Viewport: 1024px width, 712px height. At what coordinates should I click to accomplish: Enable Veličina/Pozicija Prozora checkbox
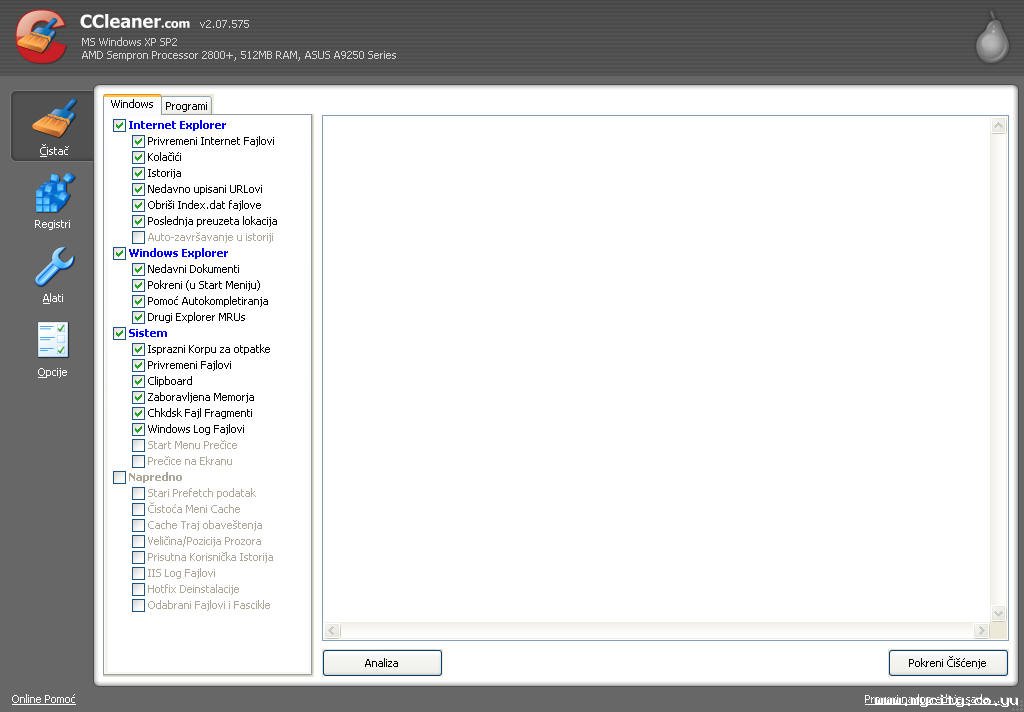pyautogui.click(x=138, y=542)
